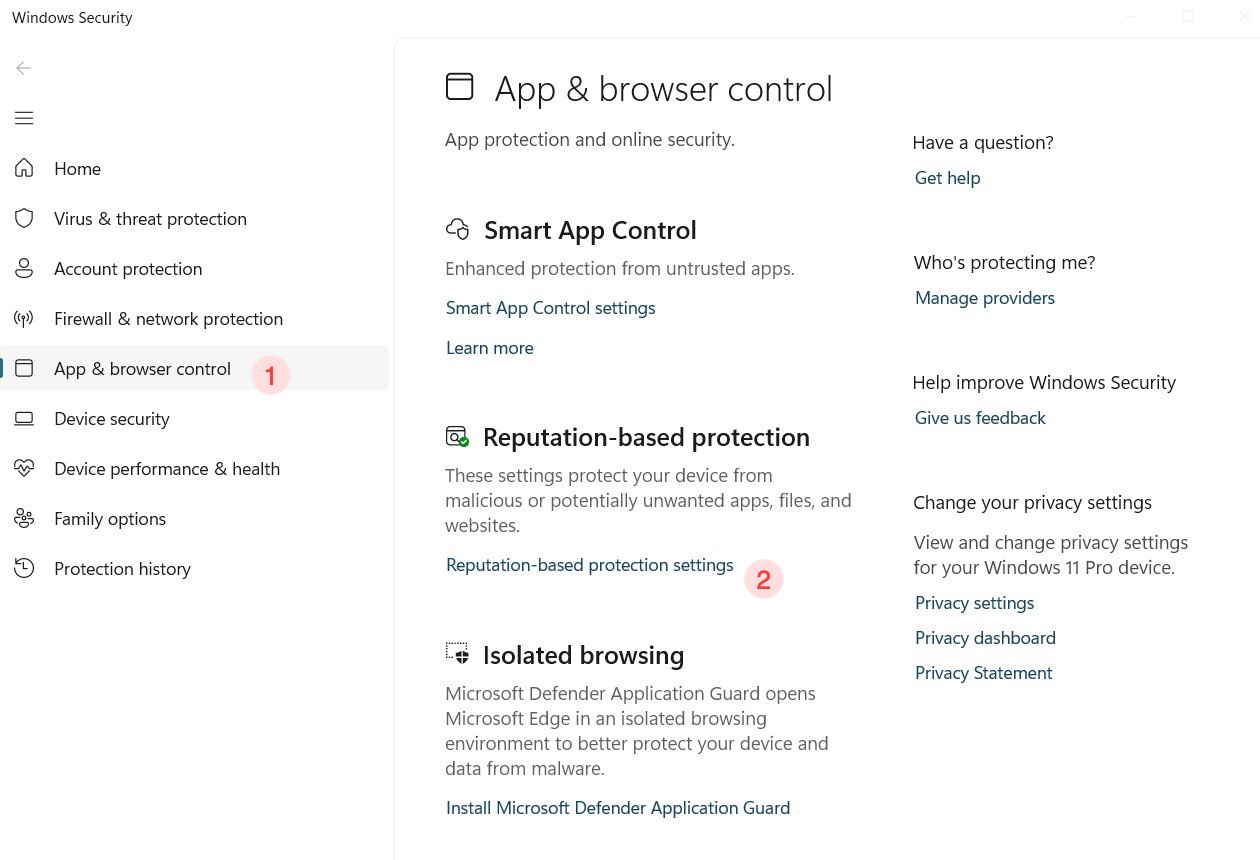Click the Home icon in sidebar
The width and height of the screenshot is (1260, 860).
pyautogui.click(x=24, y=168)
